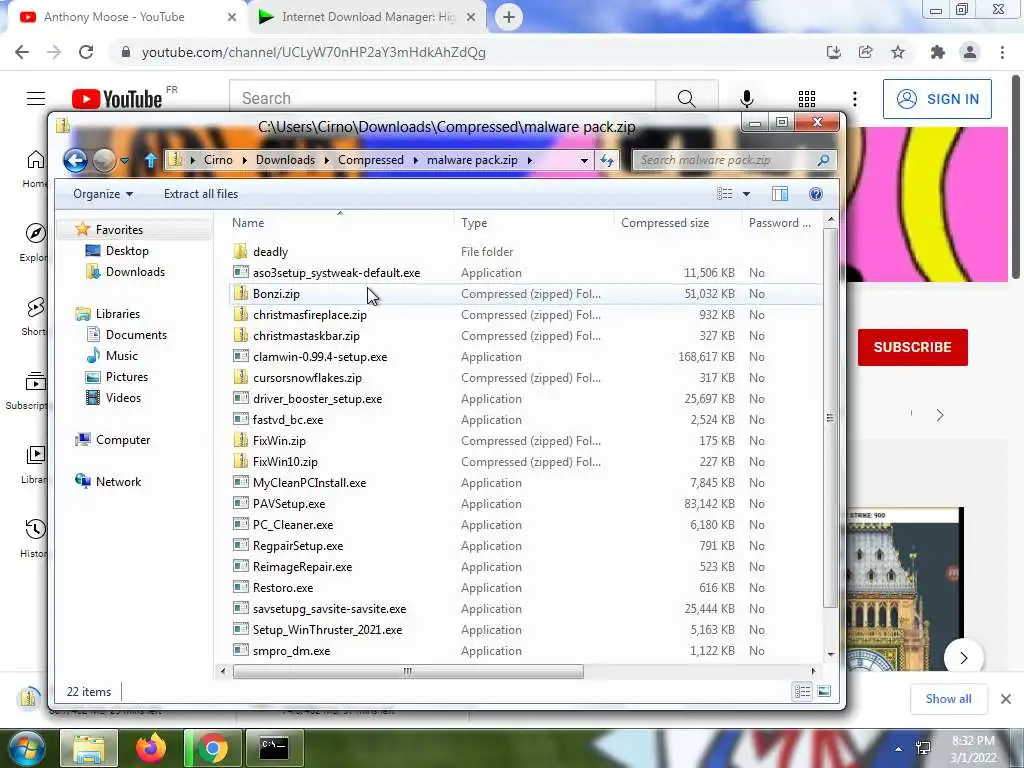
Task: Change view layout icon in Explorer
Action: pyautogui.click(x=724, y=194)
